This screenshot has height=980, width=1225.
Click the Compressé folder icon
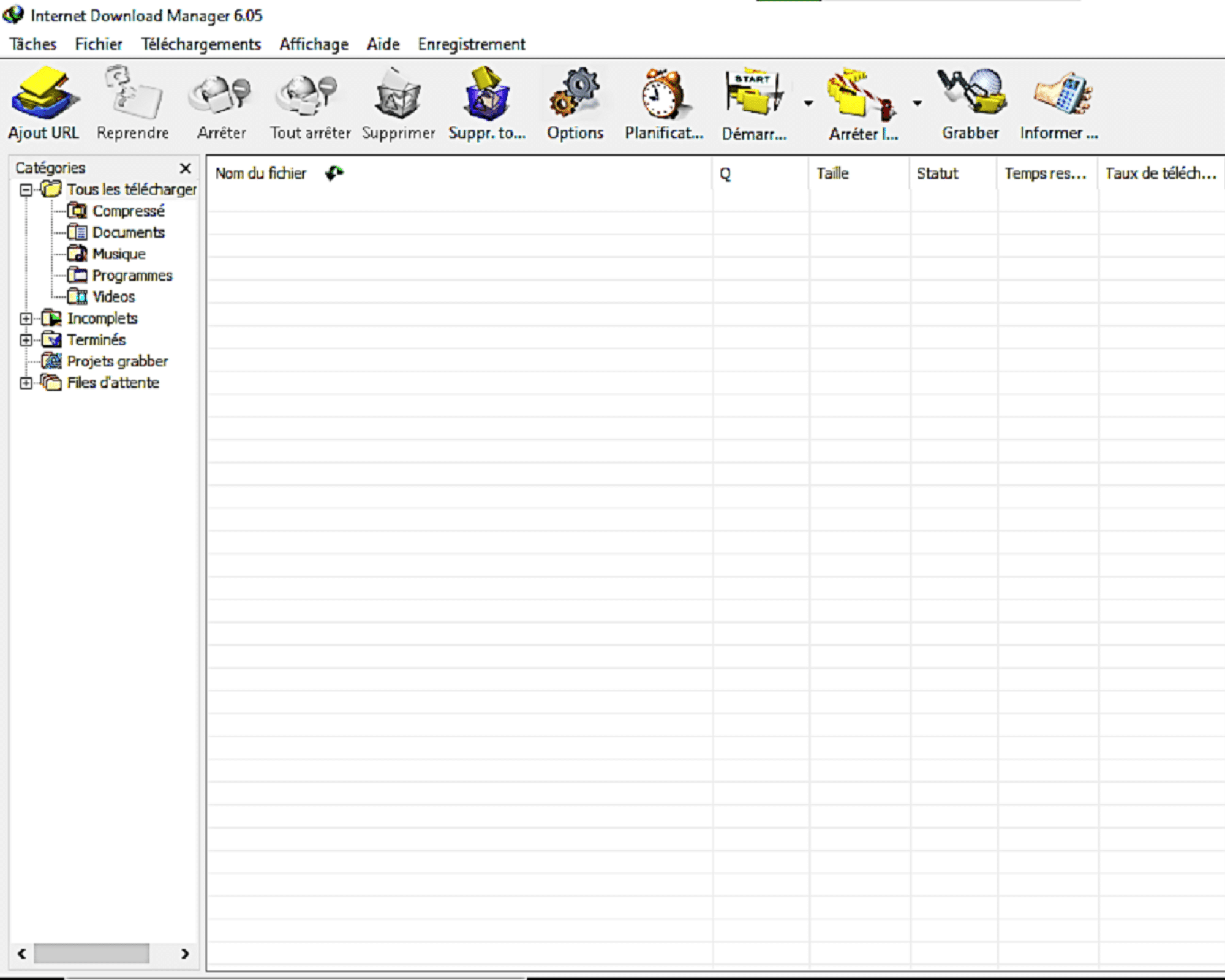click(77, 211)
